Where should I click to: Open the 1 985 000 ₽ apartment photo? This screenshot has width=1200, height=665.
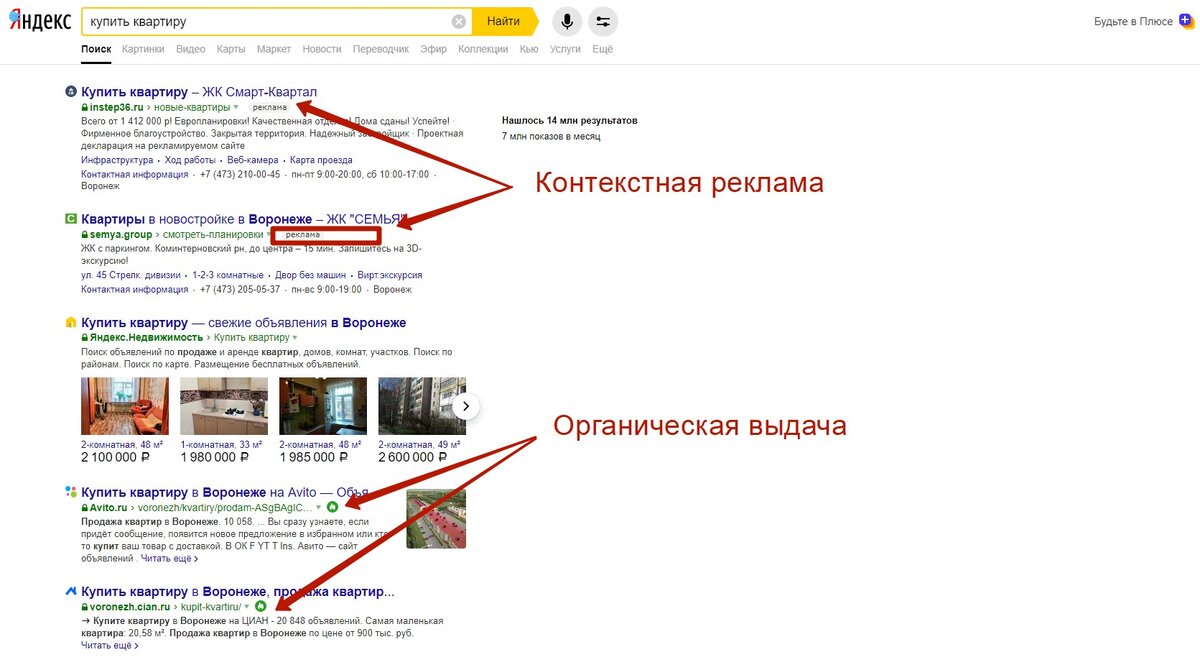tap(323, 406)
